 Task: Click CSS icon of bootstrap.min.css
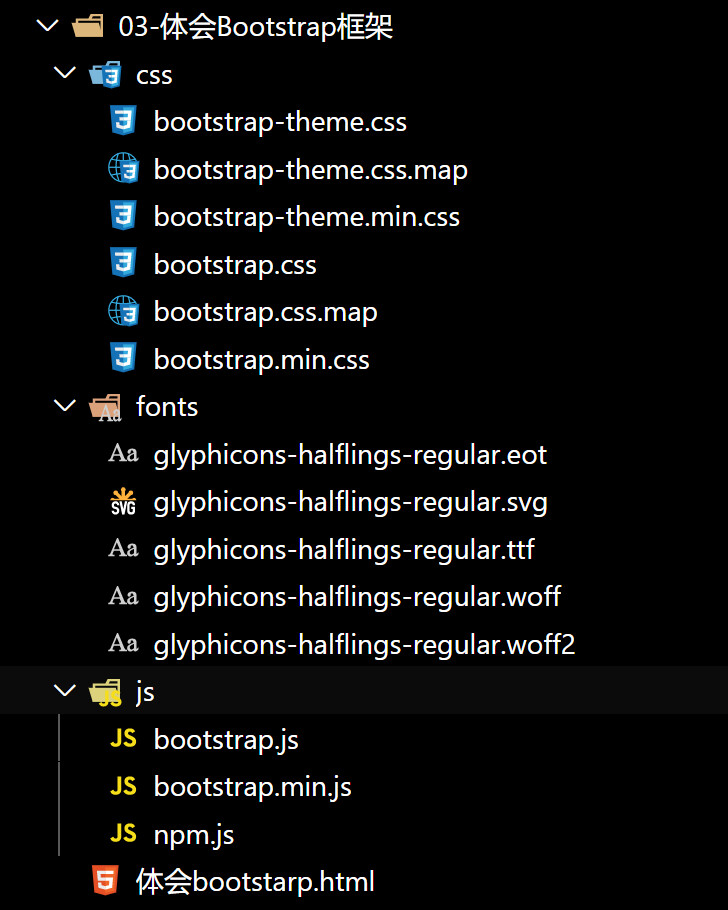[x=123, y=358]
